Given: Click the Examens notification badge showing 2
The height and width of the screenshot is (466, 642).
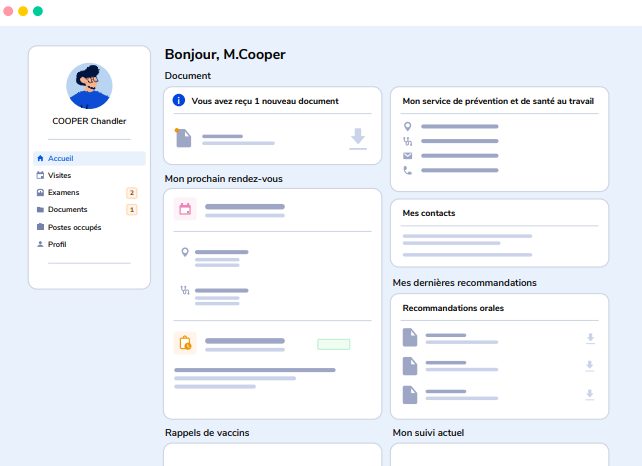Looking at the screenshot, I should pos(131,192).
